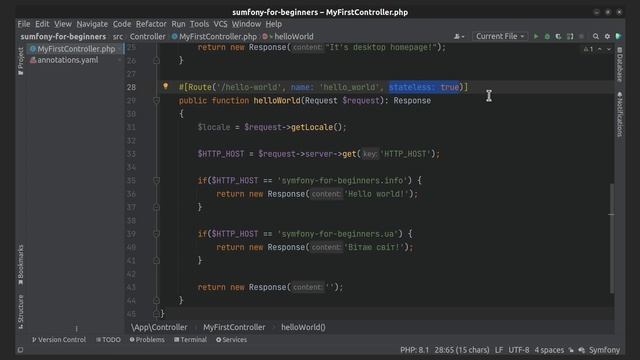Image resolution: width=640 pixels, height=360 pixels.
Task: Open the Current File run configuration dropdown
Action: [x=500, y=36]
